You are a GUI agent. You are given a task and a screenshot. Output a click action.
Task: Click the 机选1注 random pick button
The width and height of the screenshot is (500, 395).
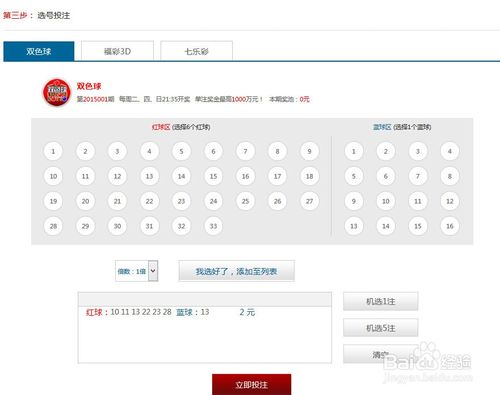tap(380, 301)
